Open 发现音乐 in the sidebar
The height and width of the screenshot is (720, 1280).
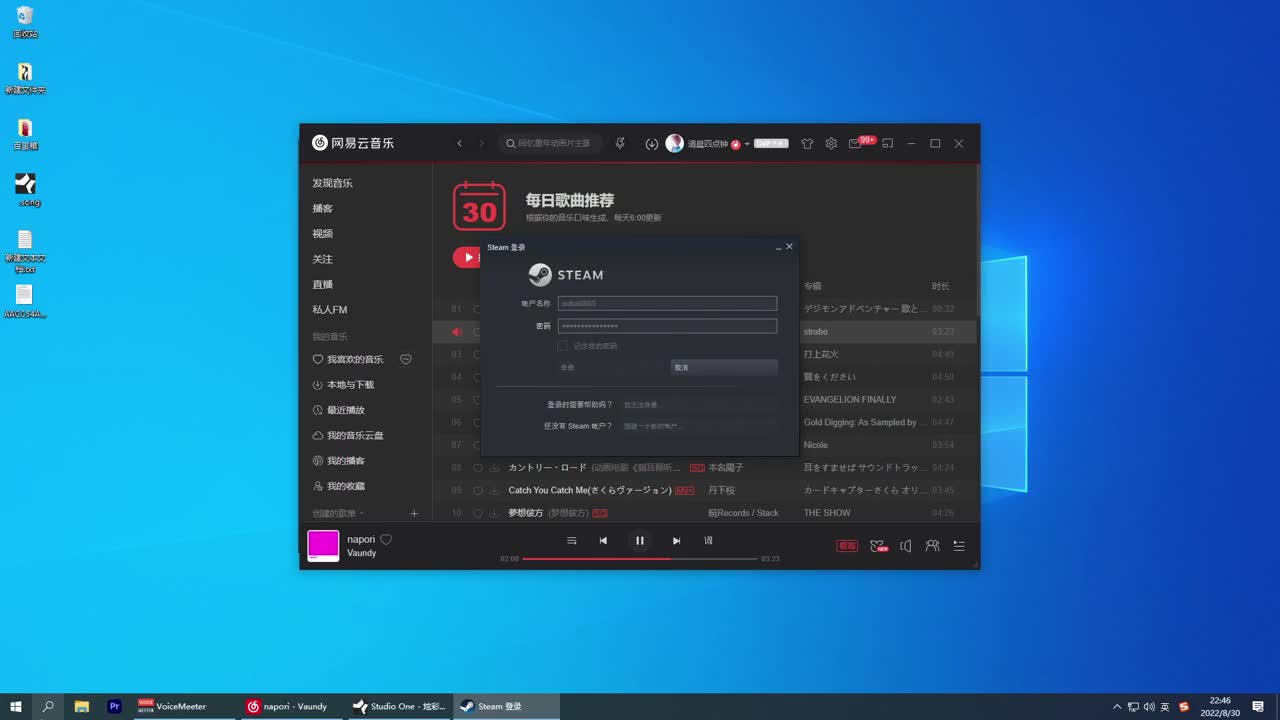(x=333, y=183)
